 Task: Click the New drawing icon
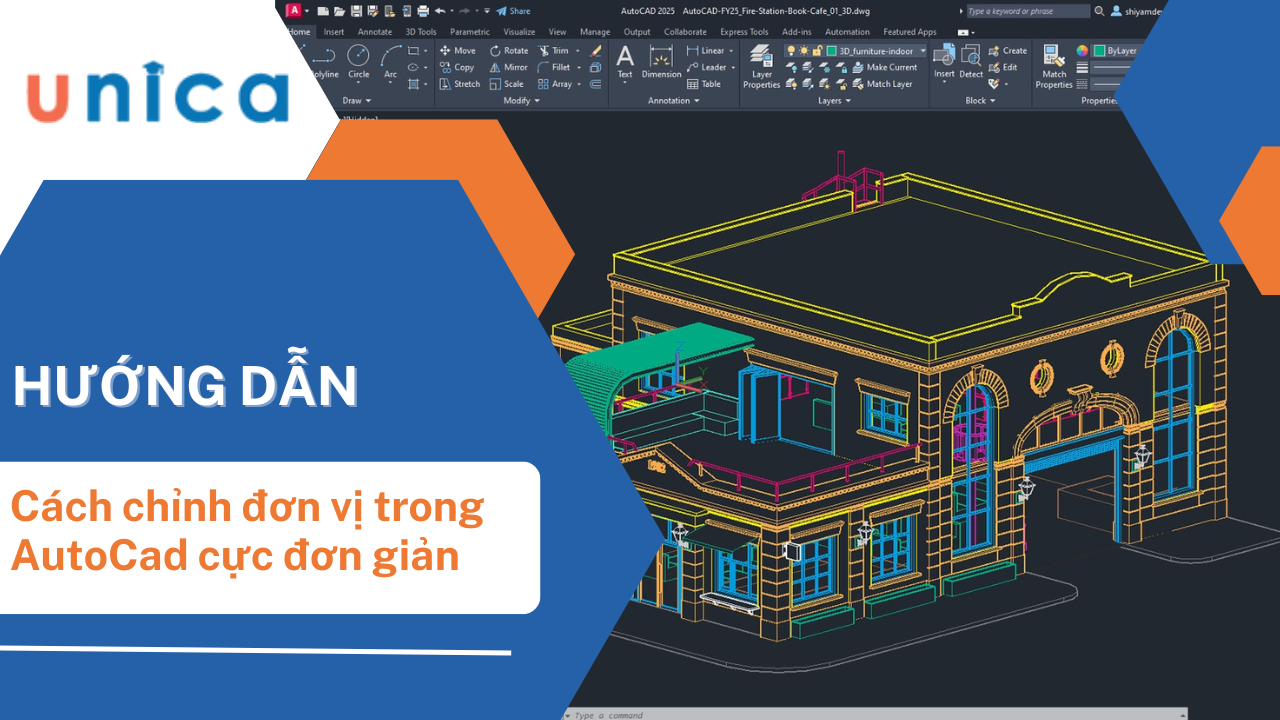coord(323,11)
